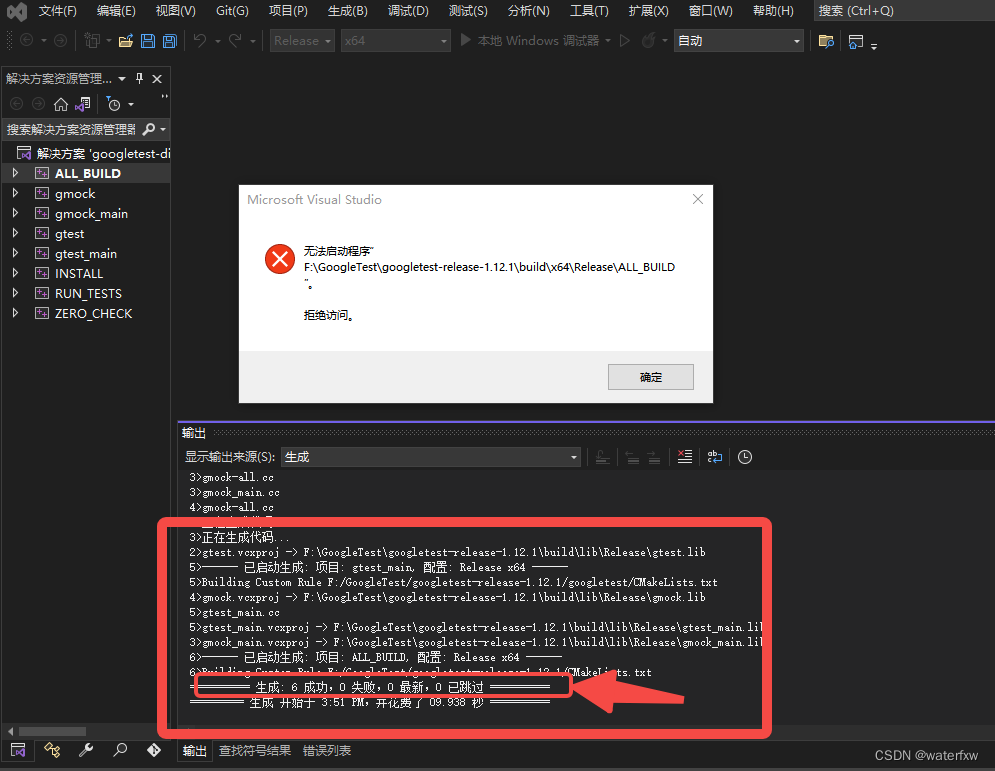Open the 窗口(W) menu
The height and width of the screenshot is (771, 995).
coord(710,11)
